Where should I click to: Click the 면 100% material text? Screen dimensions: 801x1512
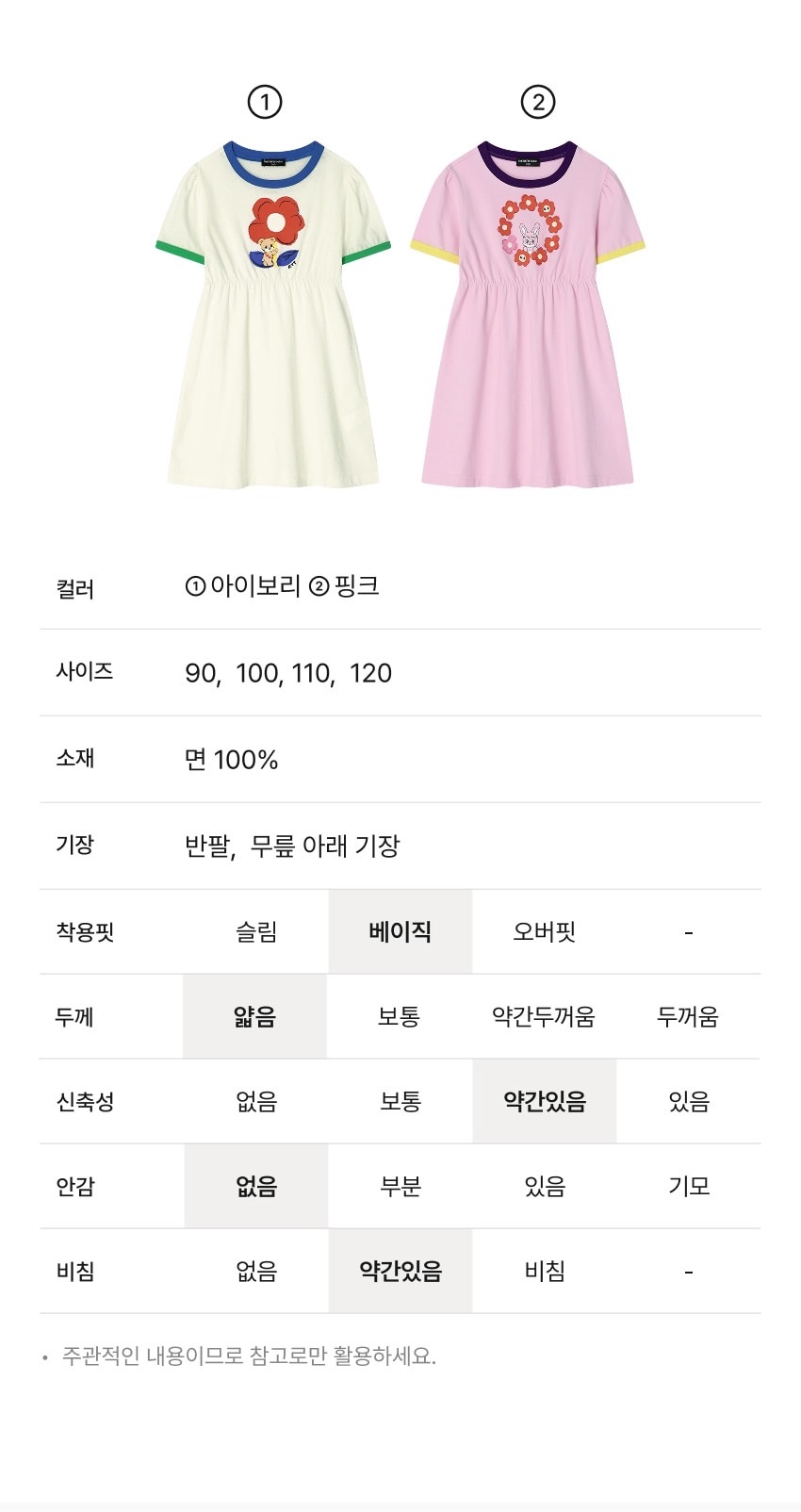point(232,760)
